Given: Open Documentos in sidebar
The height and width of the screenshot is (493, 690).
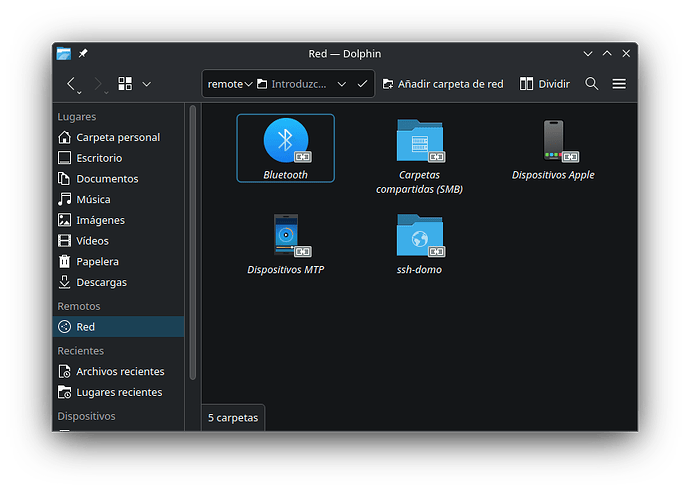Looking at the screenshot, I should coord(118,179).
